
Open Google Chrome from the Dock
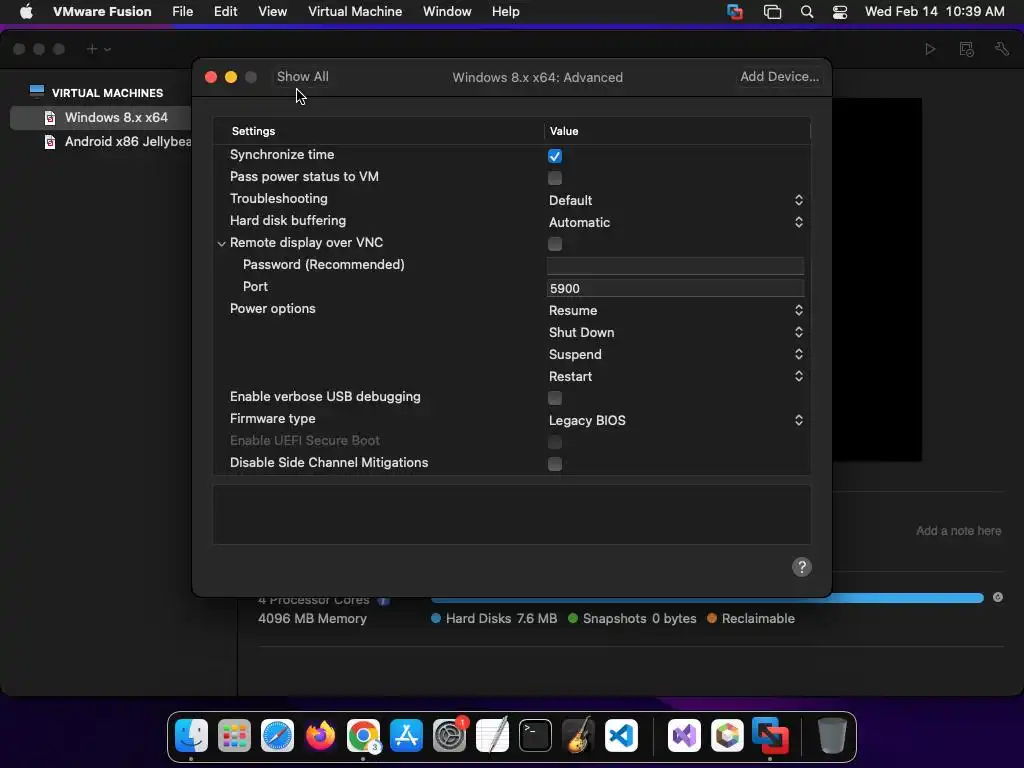click(x=363, y=735)
